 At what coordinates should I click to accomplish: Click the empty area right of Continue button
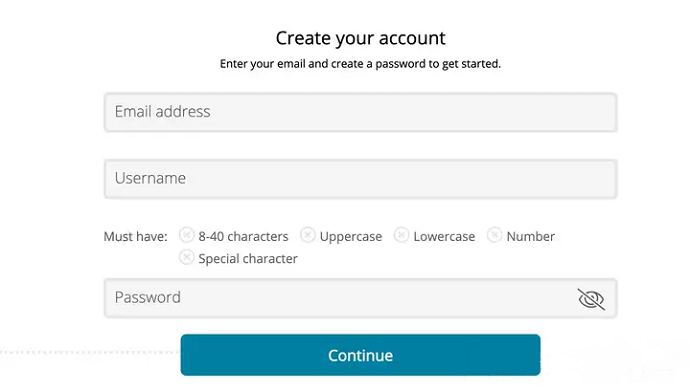pos(615,355)
